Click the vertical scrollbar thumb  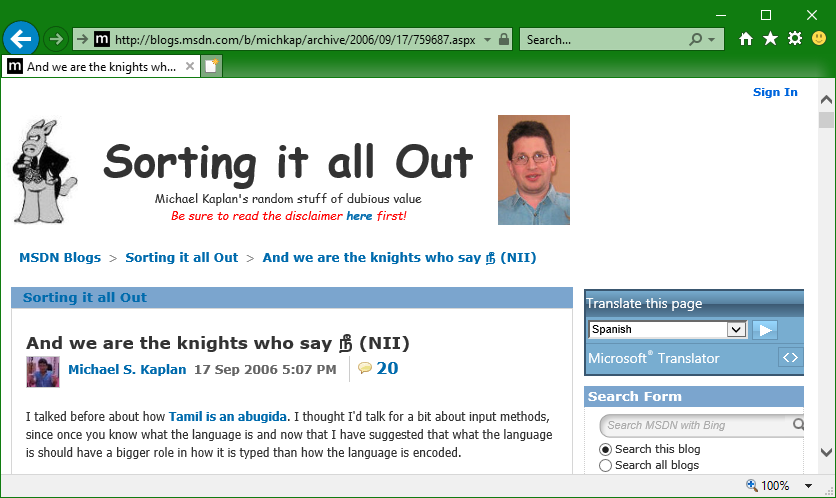826,120
